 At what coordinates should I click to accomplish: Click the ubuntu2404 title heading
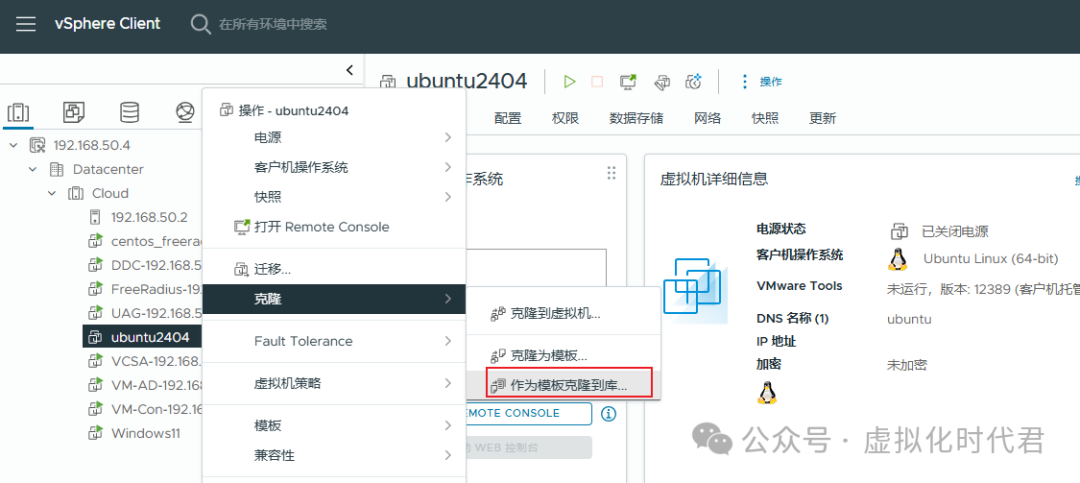pyautogui.click(x=466, y=81)
